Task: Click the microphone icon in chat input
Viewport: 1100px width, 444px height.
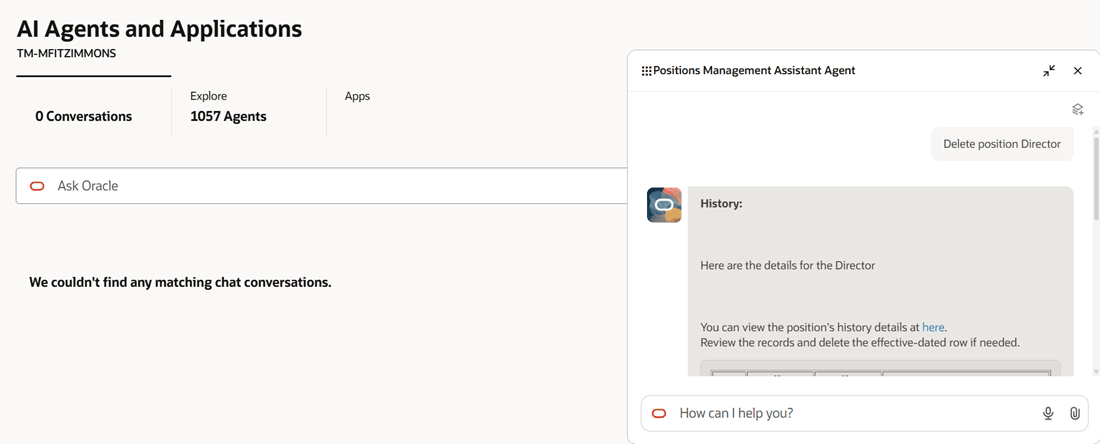Action: tap(1048, 413)
